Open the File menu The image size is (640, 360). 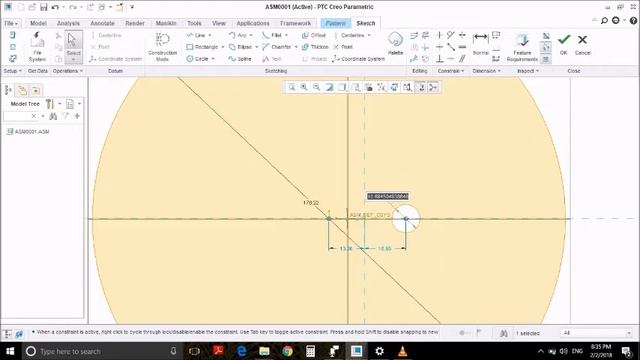[11, 23]
